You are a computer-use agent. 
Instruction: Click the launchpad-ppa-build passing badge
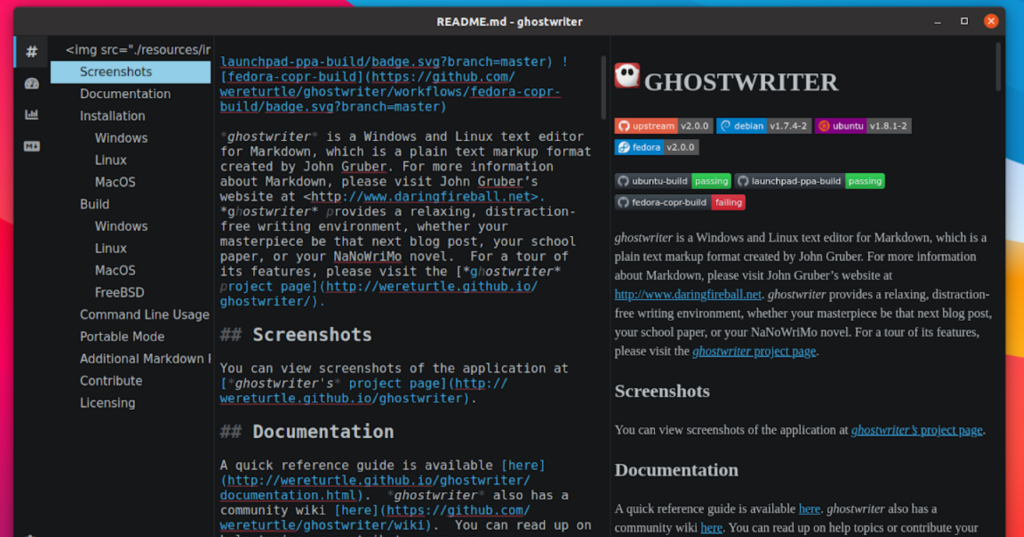[x=810, y=181]
